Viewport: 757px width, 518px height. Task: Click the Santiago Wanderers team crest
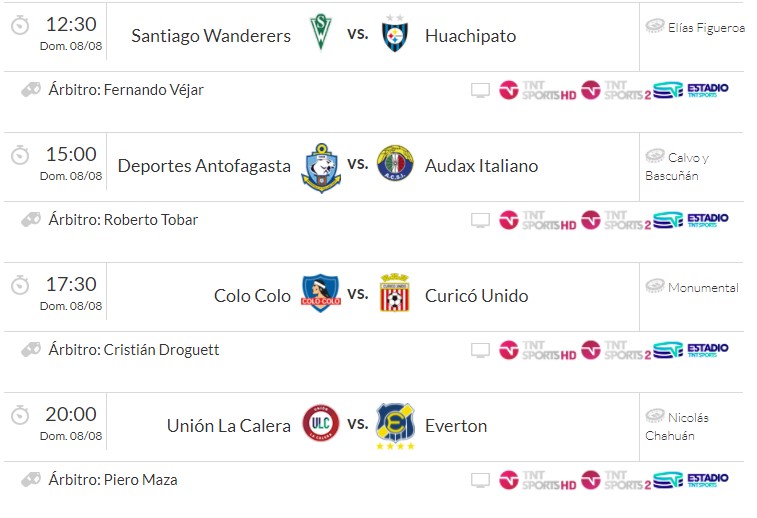(x=321, y=35)
